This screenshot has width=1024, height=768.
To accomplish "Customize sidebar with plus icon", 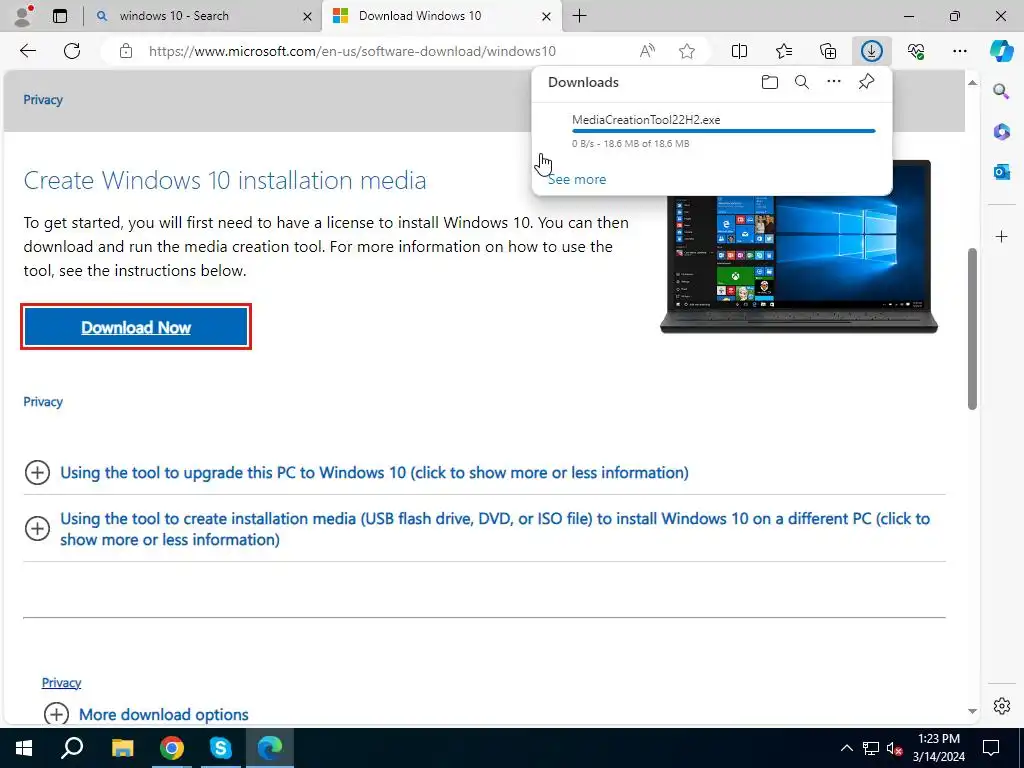I will (x=1001, y=236).
